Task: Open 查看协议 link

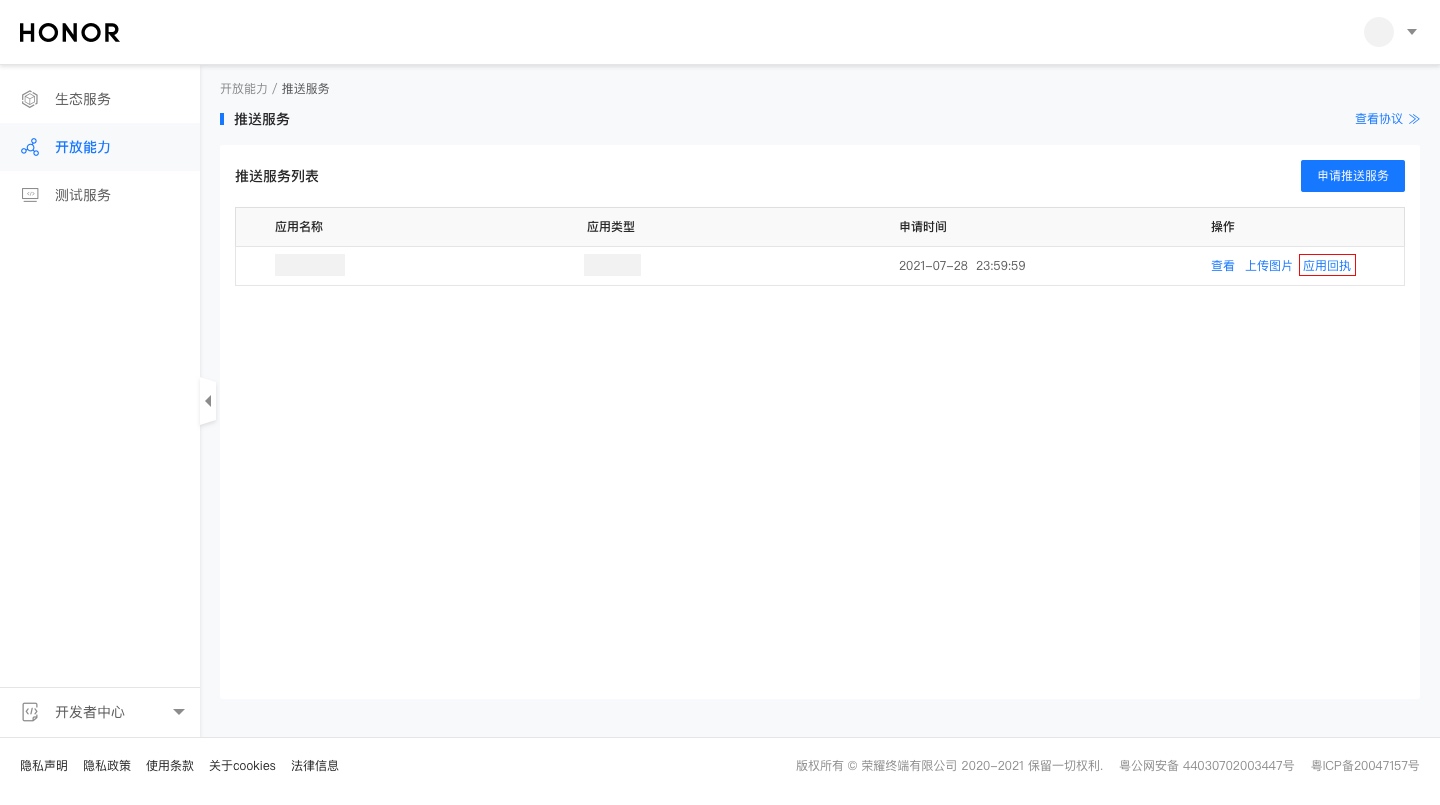Action: click(x=1387, y=119)
